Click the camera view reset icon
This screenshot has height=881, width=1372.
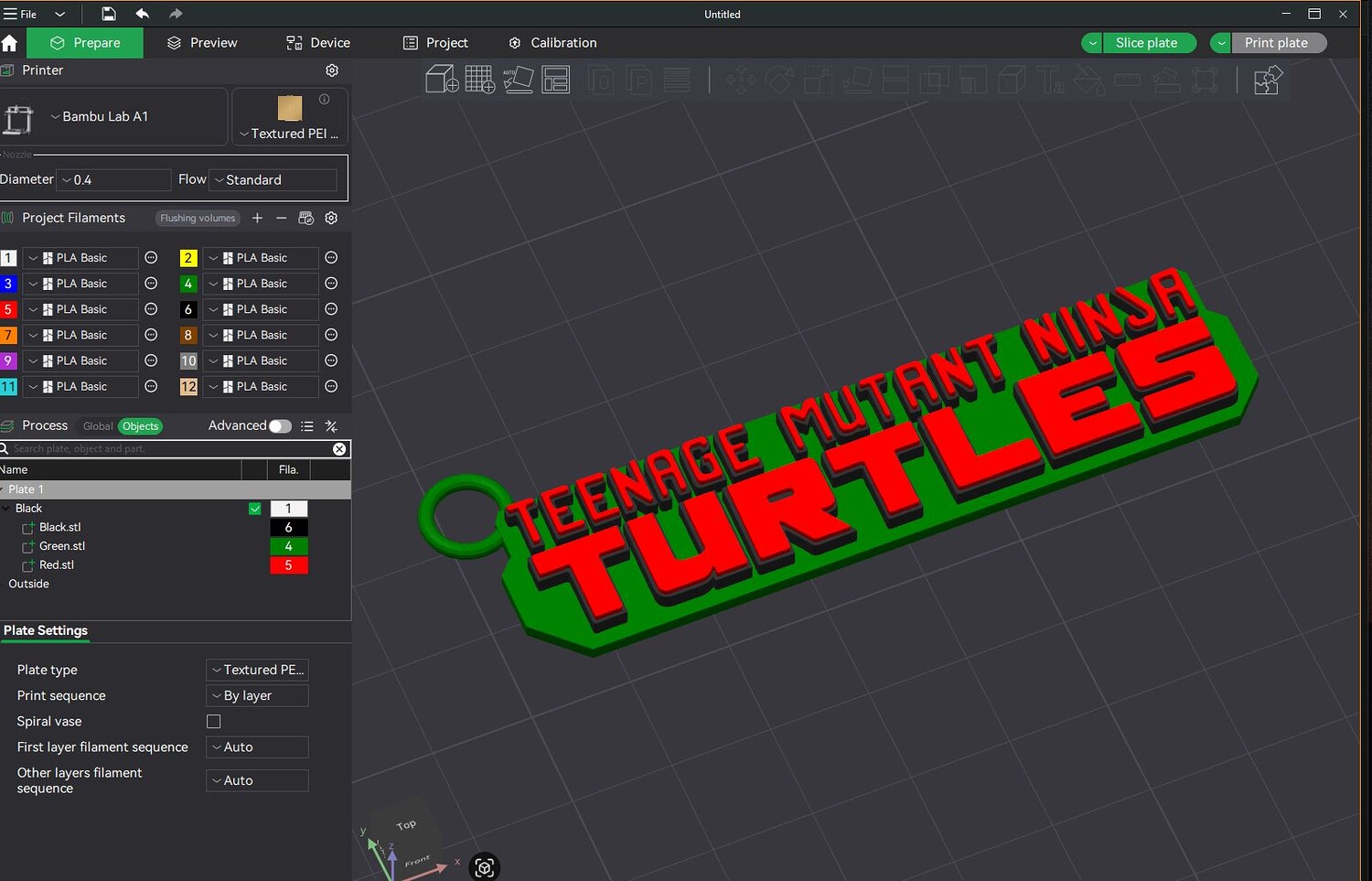pyautogui.click(x=485, y=867)
